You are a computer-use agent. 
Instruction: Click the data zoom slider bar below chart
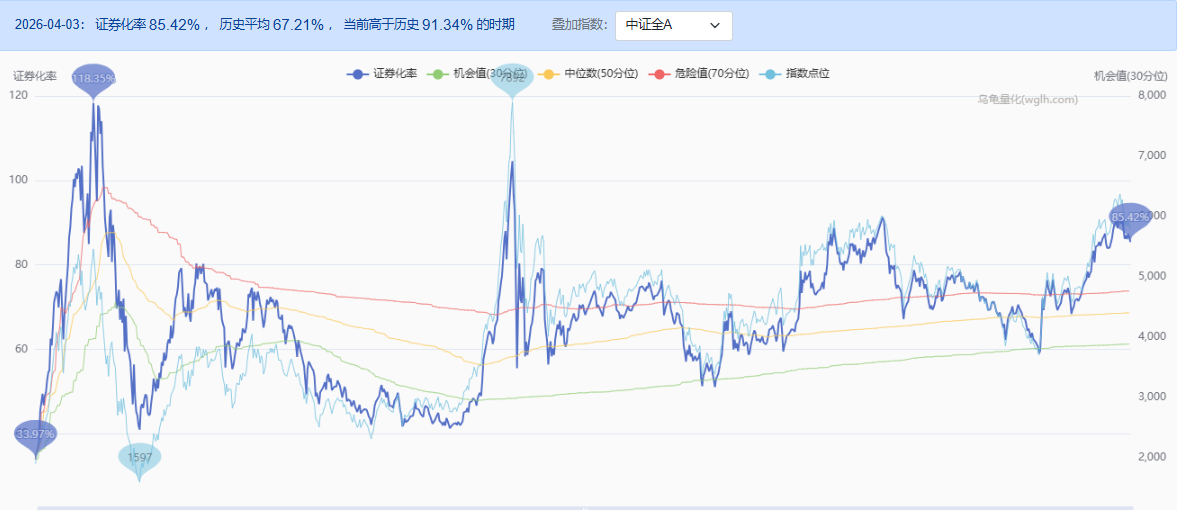(585, 508)
